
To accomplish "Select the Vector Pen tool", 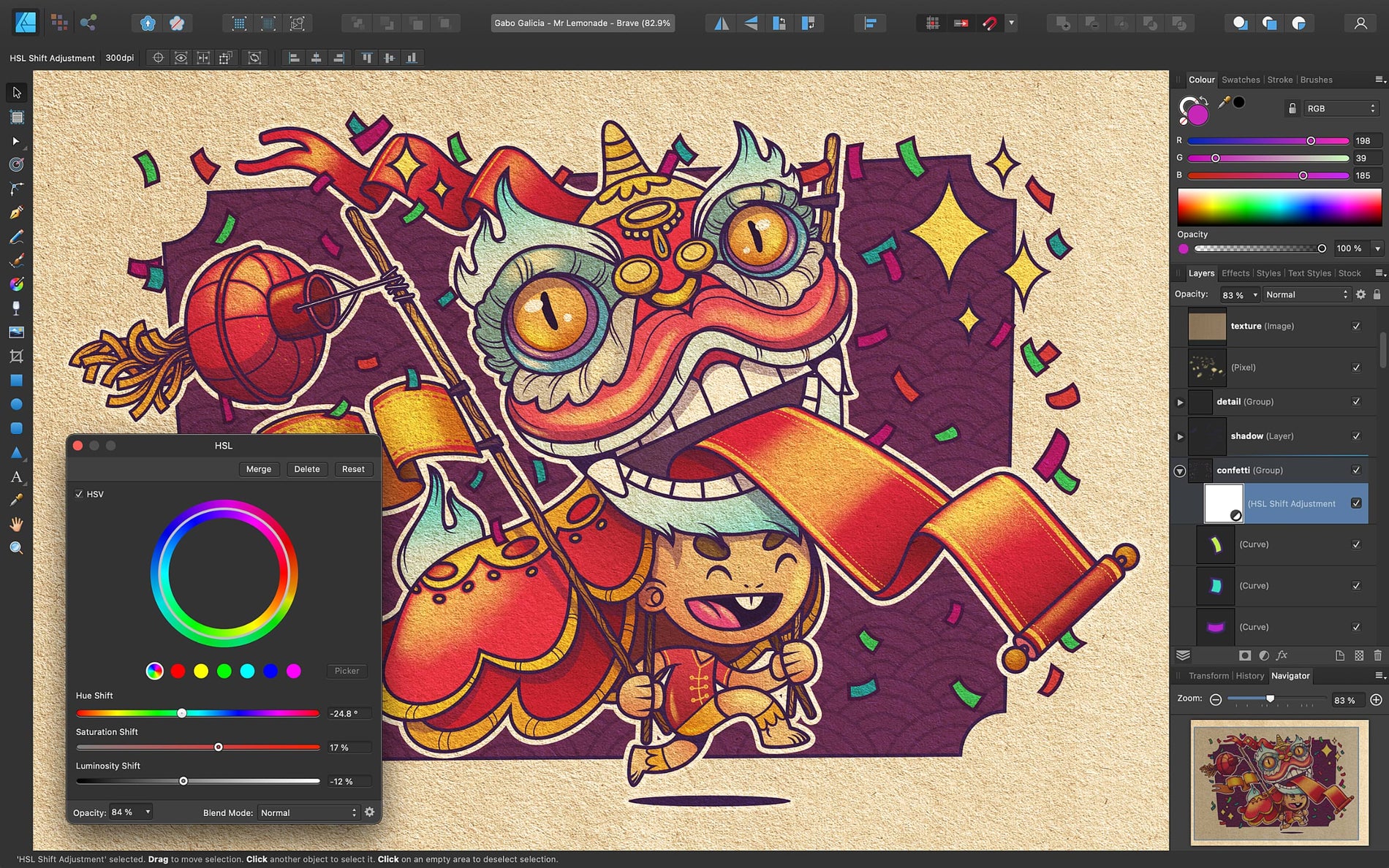I will (16, 212).
